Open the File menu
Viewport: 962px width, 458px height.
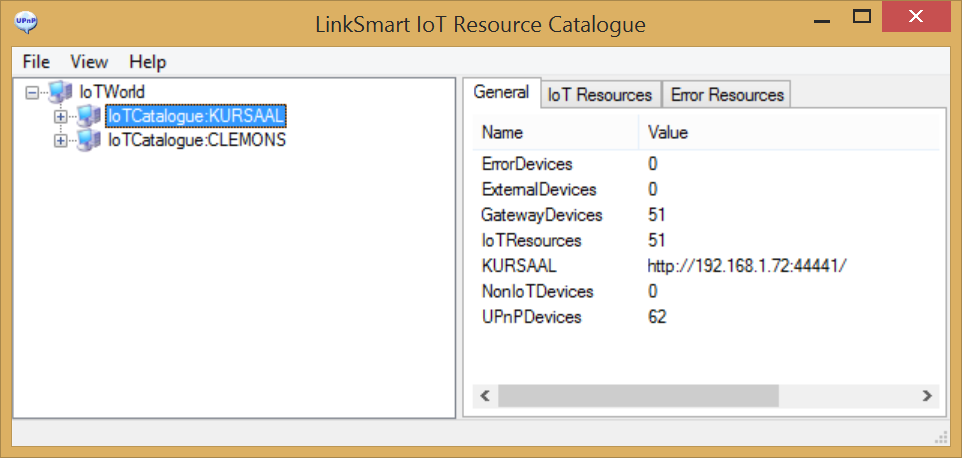pyautogui.click(x=36, y=62)
